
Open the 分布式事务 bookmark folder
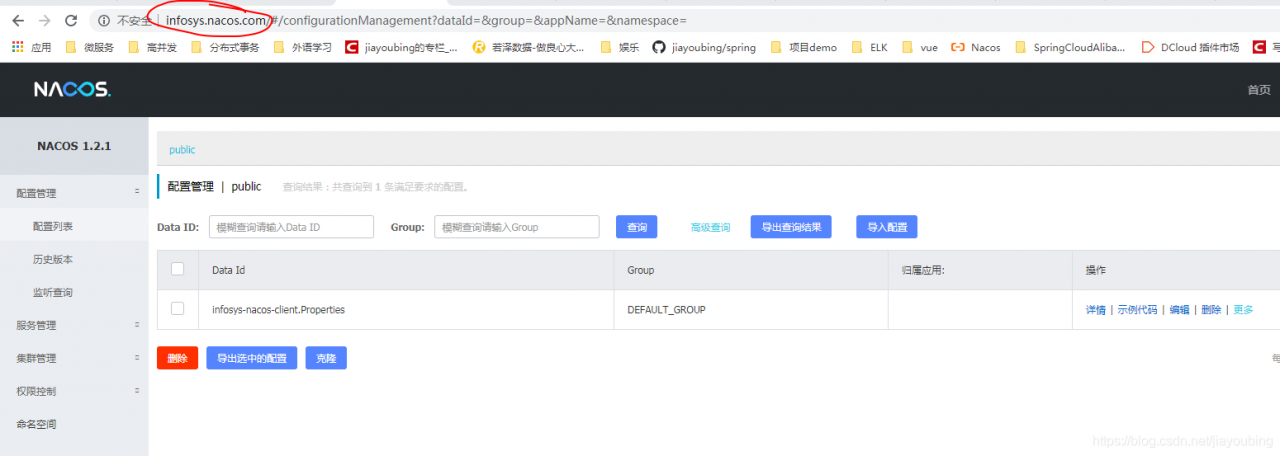225,47
